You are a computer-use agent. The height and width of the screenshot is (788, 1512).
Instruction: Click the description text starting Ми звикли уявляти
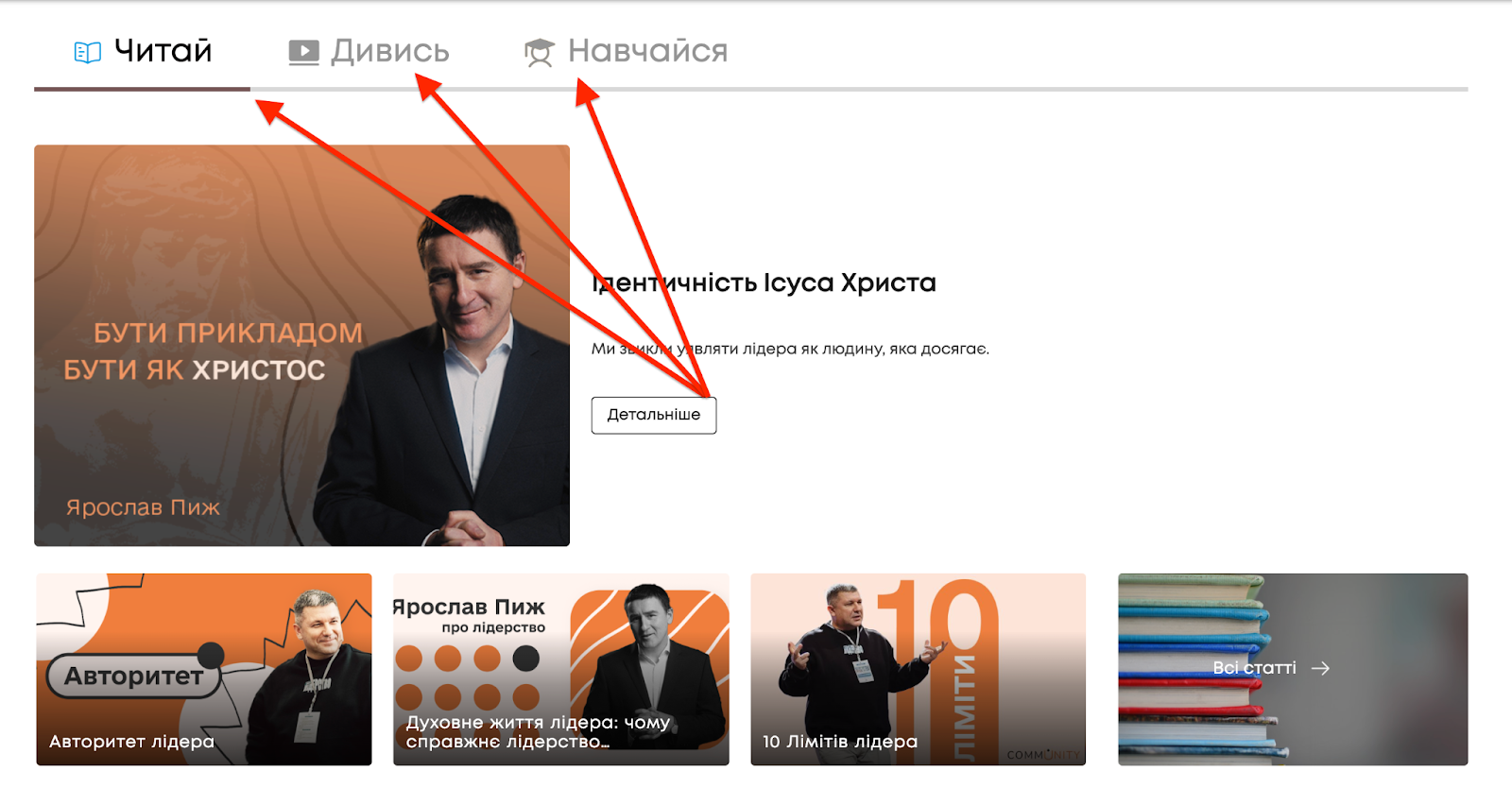pyautogui.click(x=790, y=349)
